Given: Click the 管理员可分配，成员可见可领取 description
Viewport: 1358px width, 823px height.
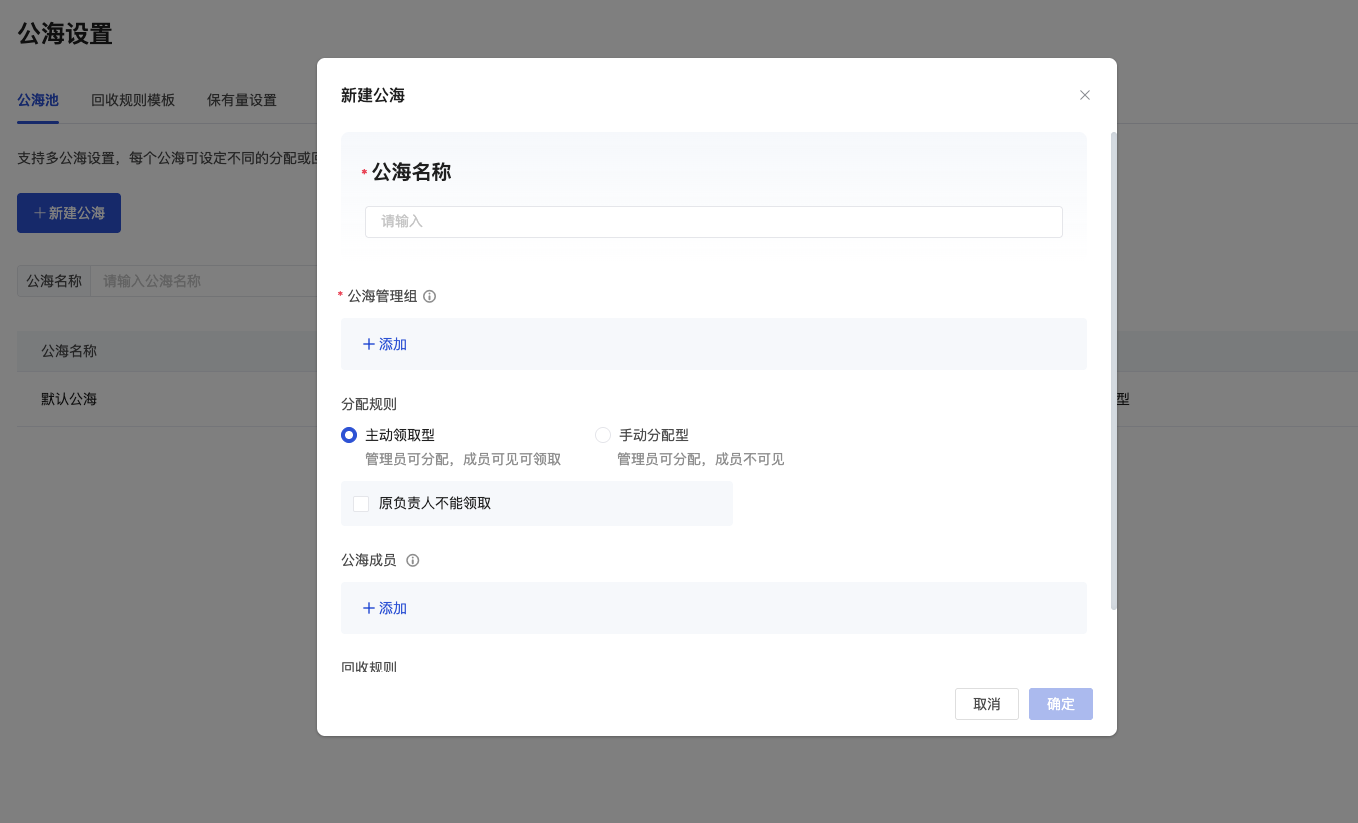Looking at the screenshot, I should (463, 459).
